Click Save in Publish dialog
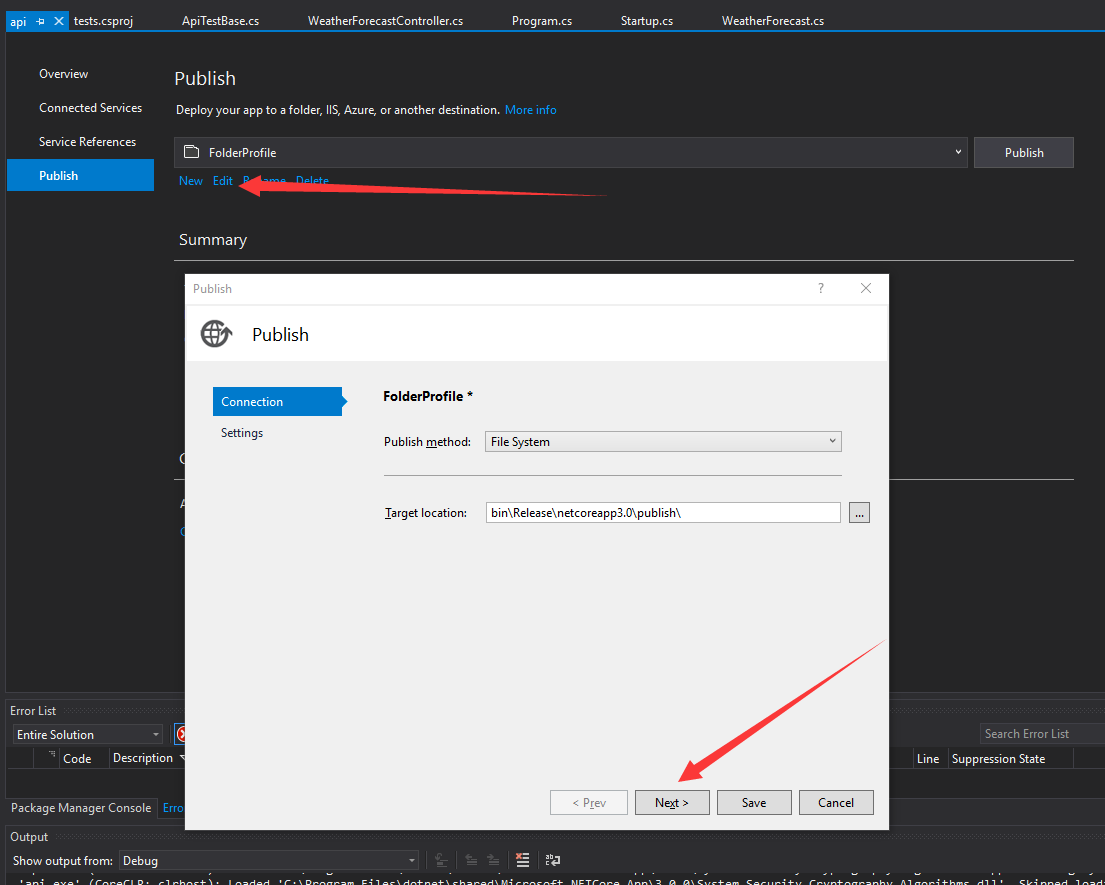This screenshot has height=885, width=1105. (x=754, y=803)
